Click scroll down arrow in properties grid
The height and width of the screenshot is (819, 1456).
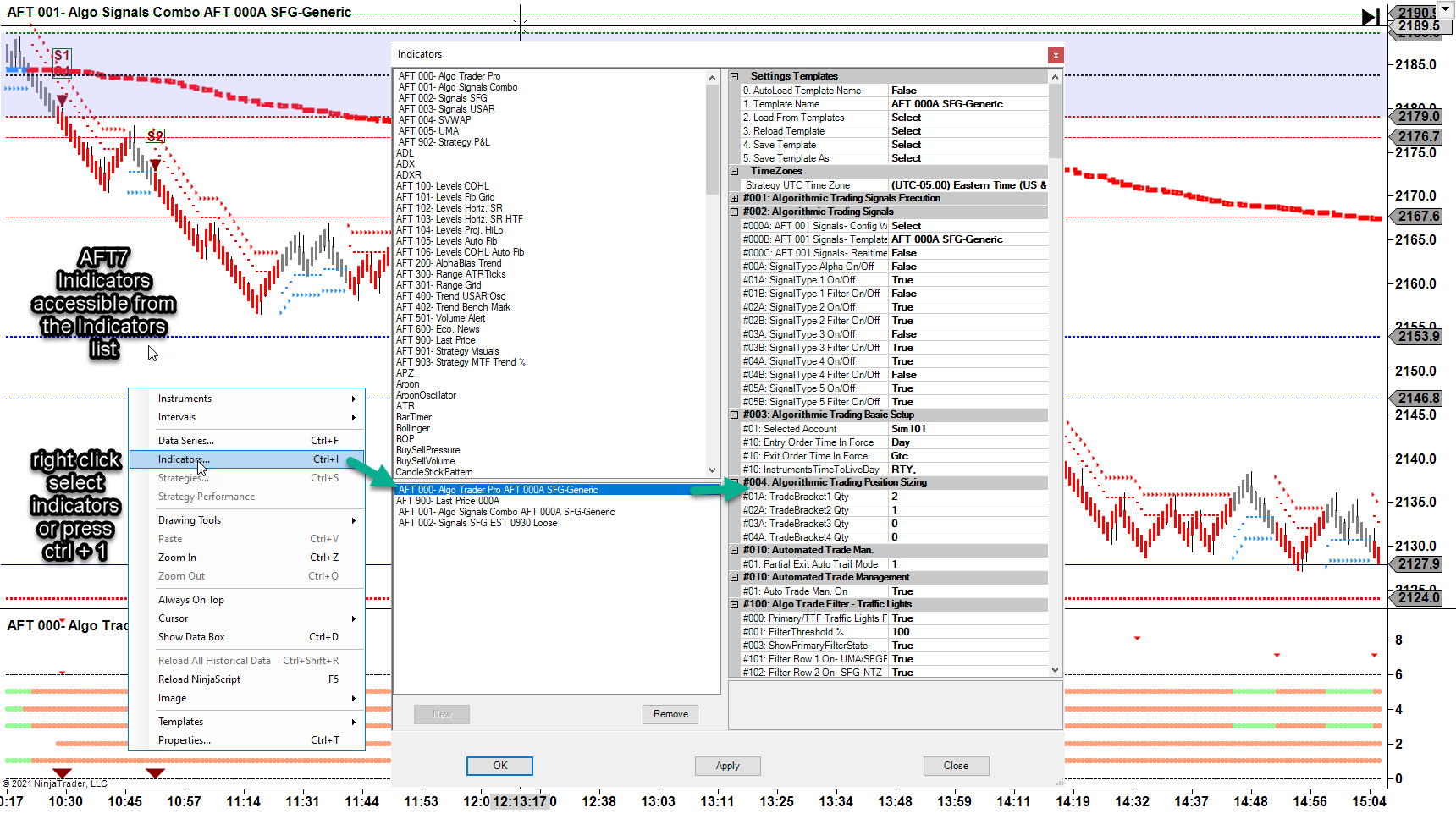[1055, 669]
